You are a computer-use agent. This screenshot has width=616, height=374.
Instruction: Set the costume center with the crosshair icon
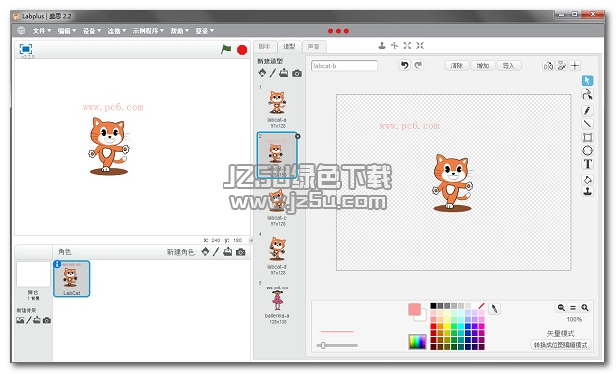[x=575, y=66]
